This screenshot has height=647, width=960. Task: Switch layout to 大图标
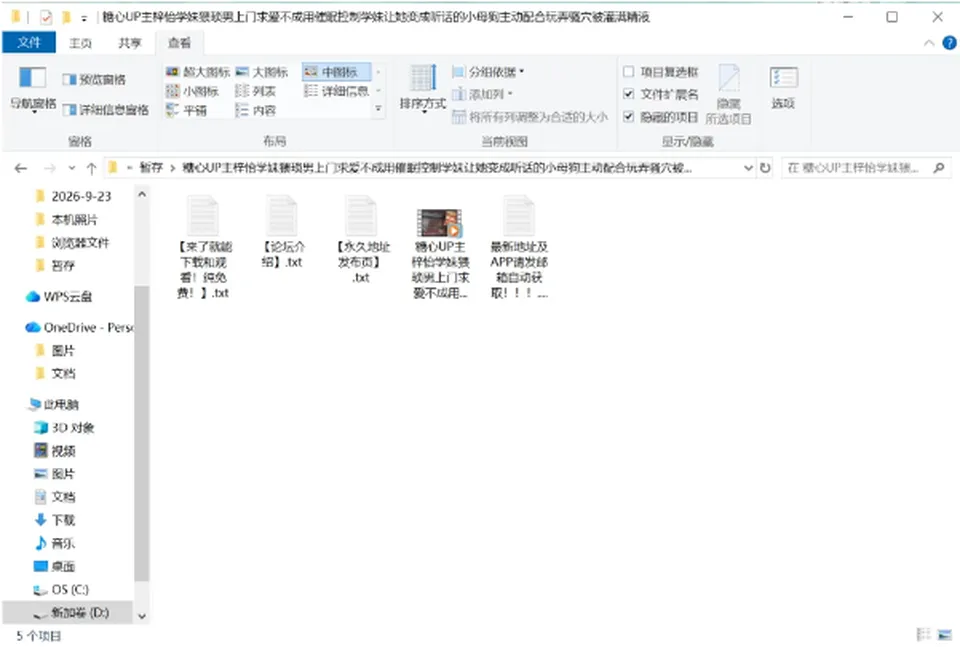point(262,72)
